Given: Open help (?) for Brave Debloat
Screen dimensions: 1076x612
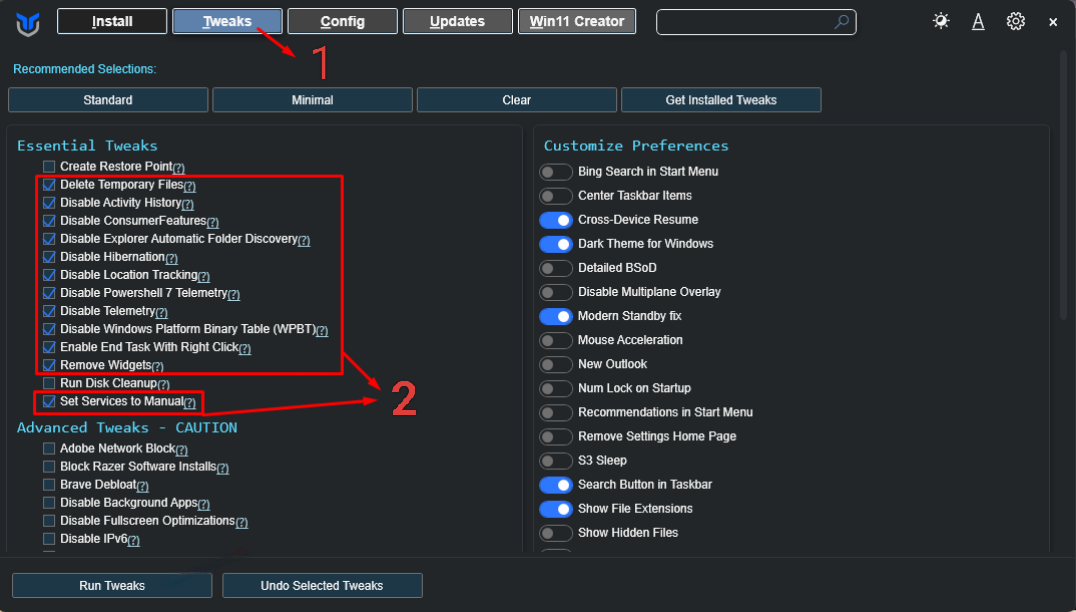Looking at the screenshot, I should [x=143, y=486].
